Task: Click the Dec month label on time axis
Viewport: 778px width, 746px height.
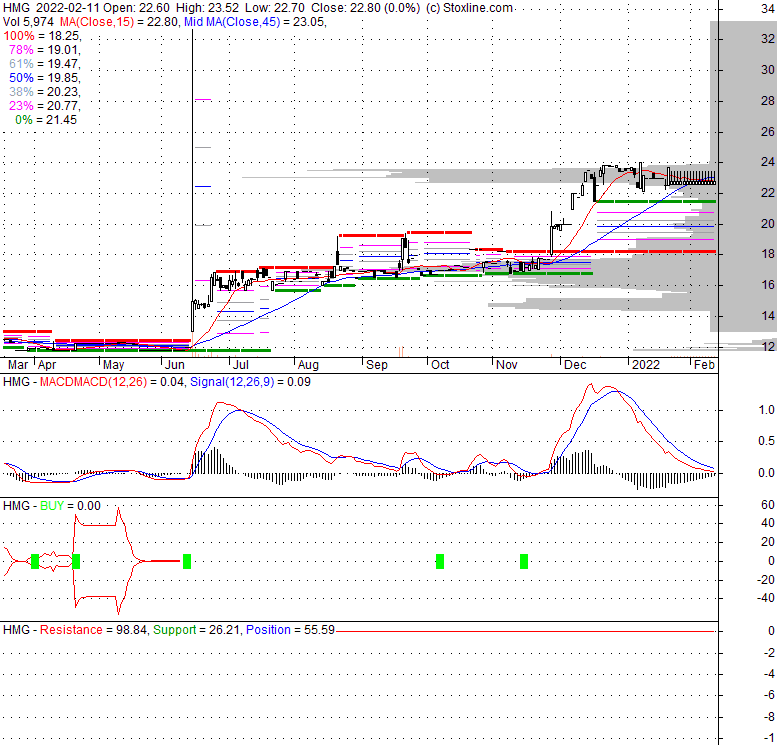Action: pos(575,365)
